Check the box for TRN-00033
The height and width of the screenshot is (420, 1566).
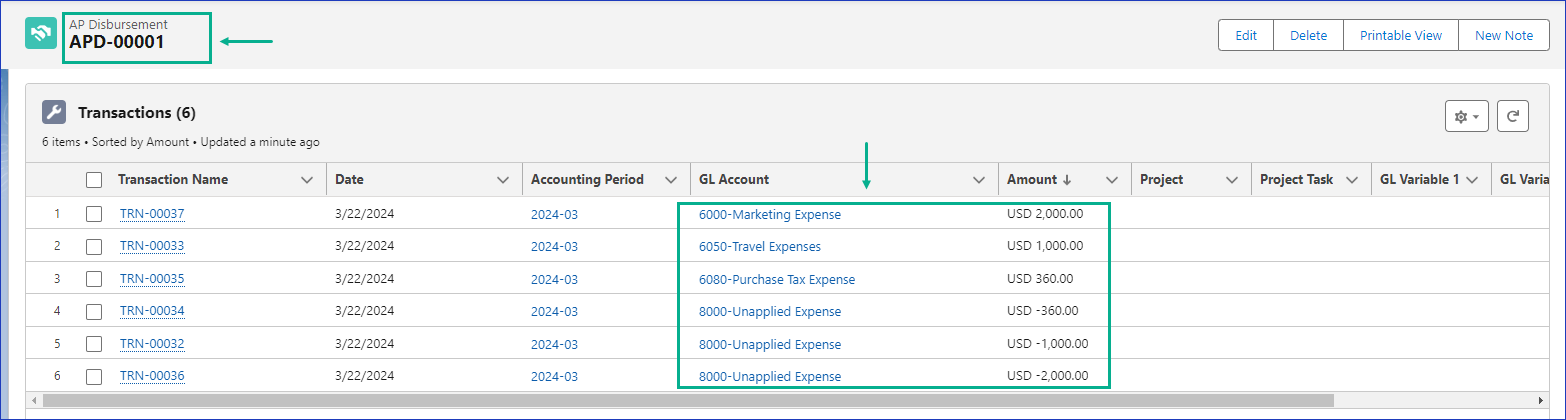tap(94, 246)
